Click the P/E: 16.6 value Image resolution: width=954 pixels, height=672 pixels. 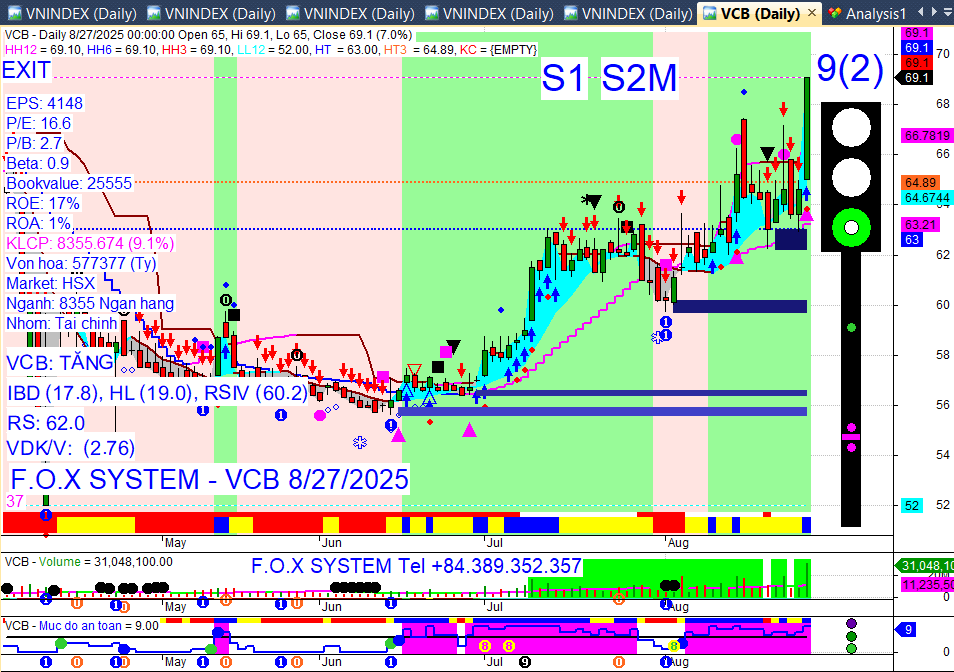(x=38, y=123)
